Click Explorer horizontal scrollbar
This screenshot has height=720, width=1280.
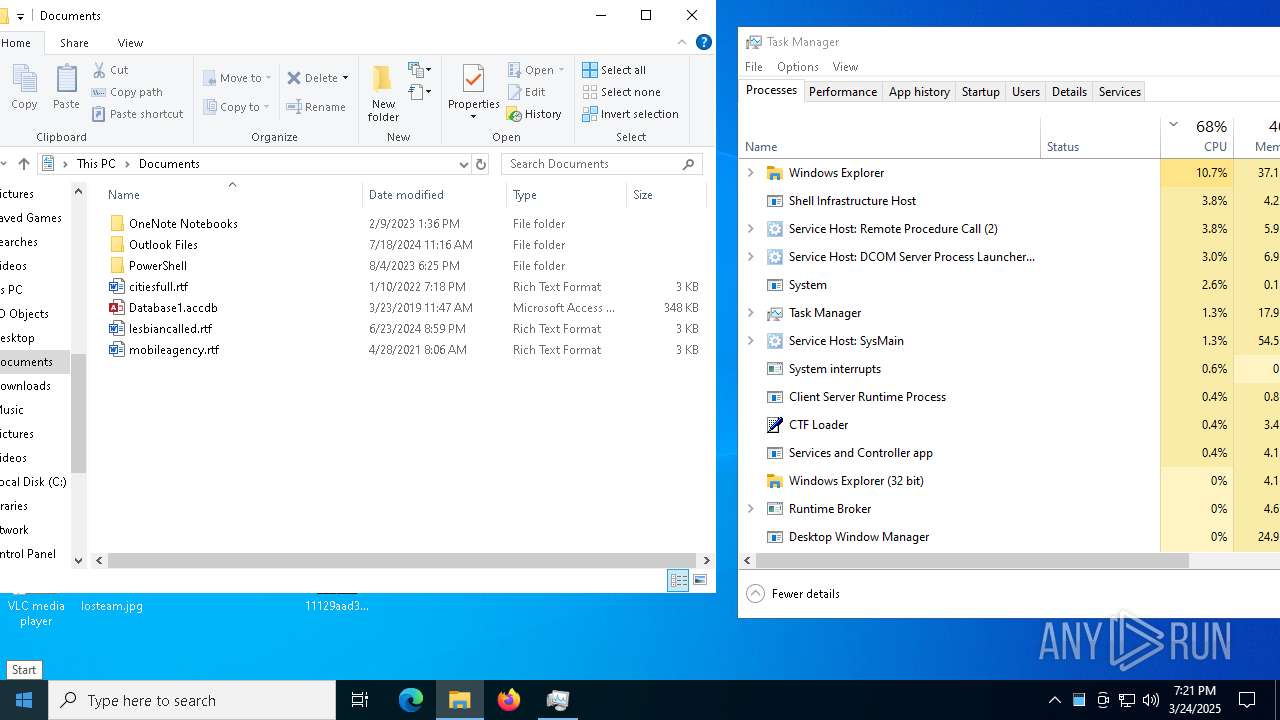coord(402,561)
